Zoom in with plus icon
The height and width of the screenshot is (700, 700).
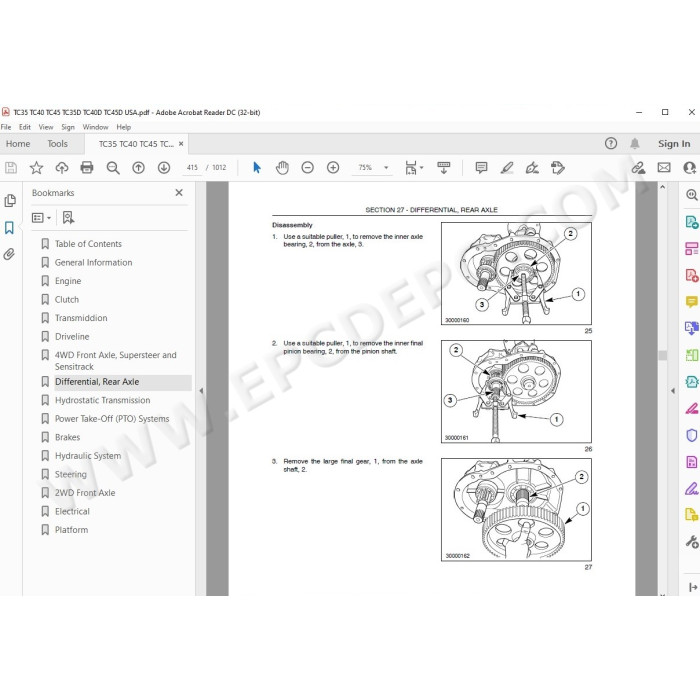(333, 168)
